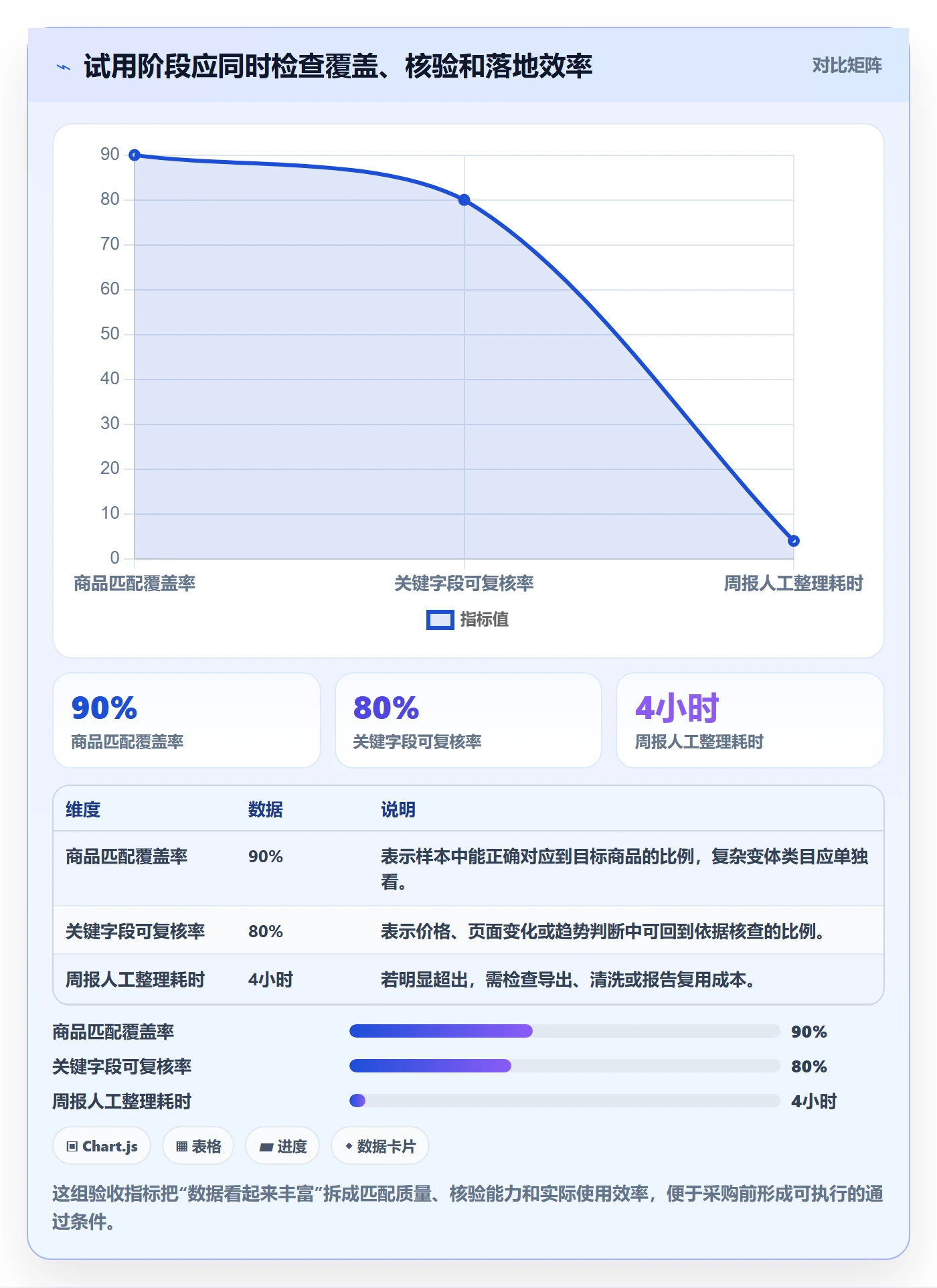Click the 关键字段可复核率 x-axis label
937x1288 pixels.
click(x=464, y=584)
